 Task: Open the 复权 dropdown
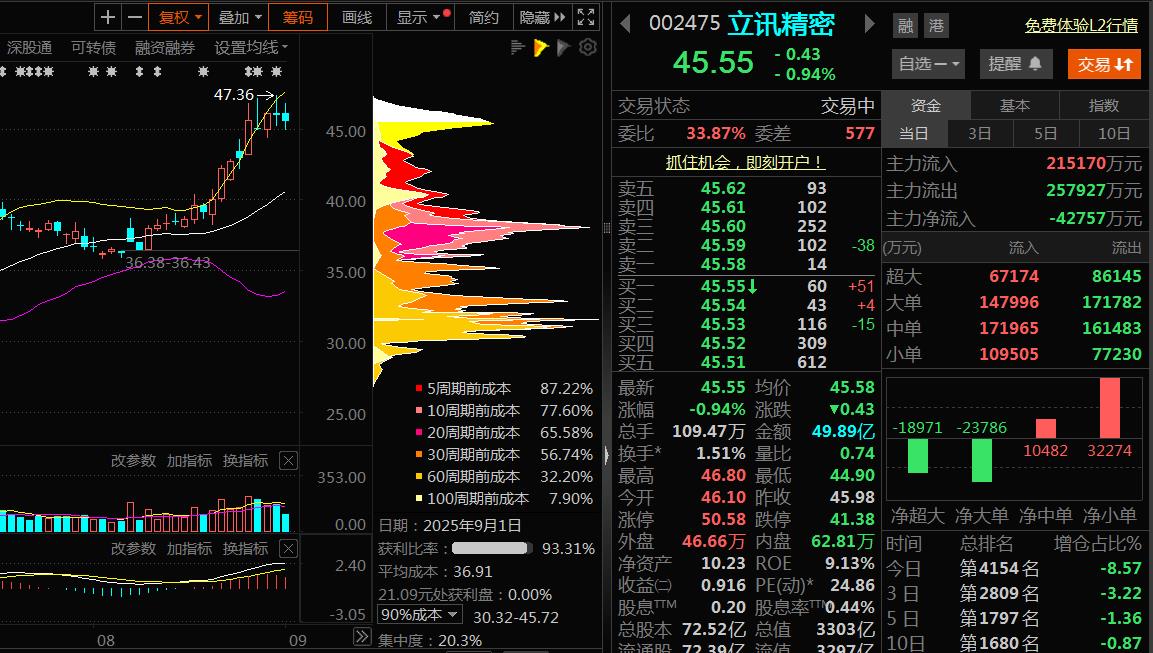(179, 17)
